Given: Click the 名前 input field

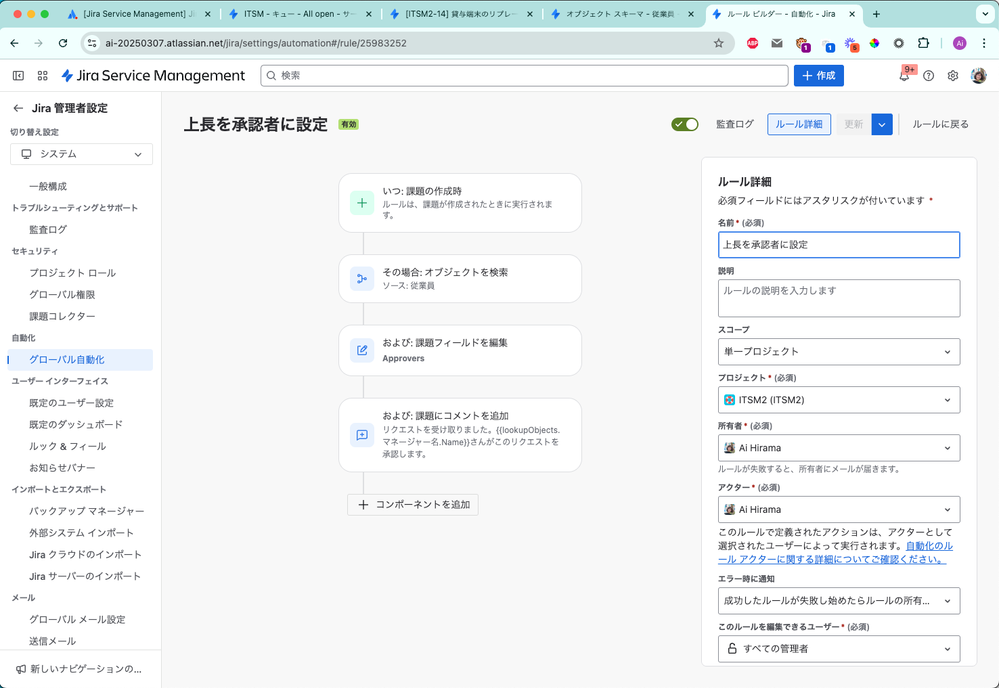Looking at the screenshot, I should click(x=838, y=244).
